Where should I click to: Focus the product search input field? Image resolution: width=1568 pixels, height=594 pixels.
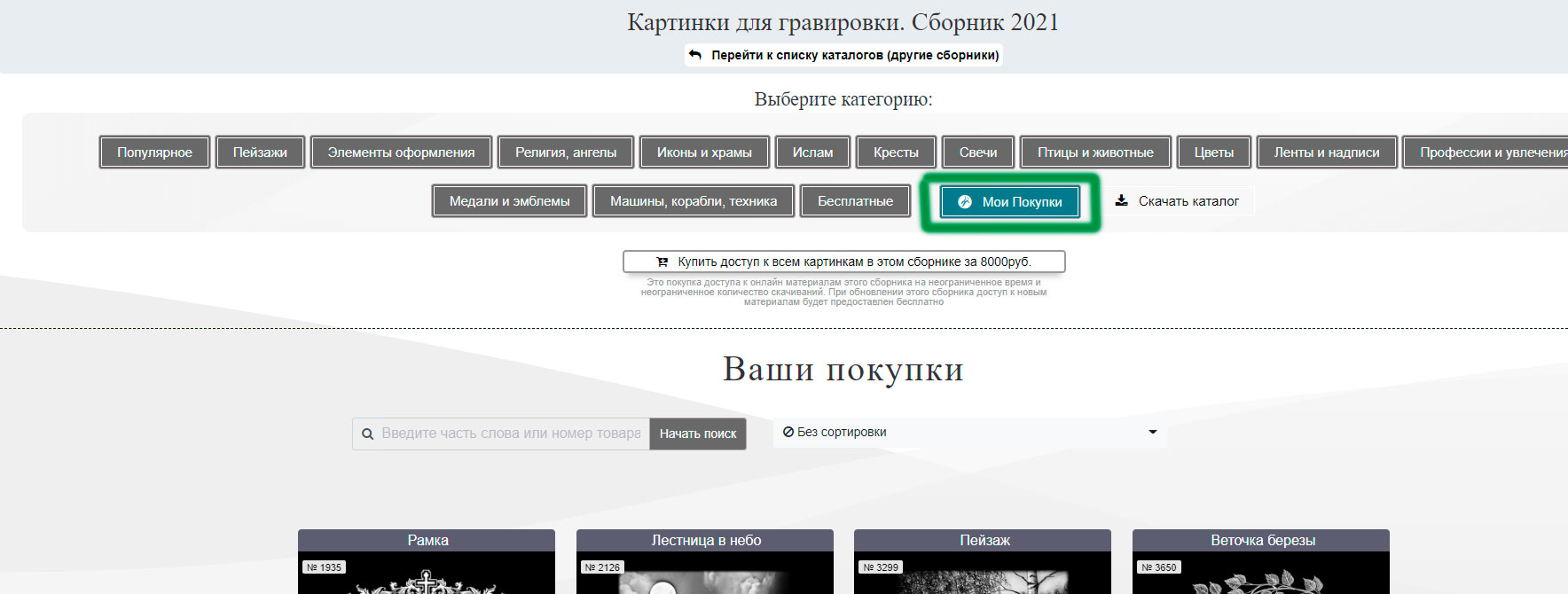click(511, 434)
